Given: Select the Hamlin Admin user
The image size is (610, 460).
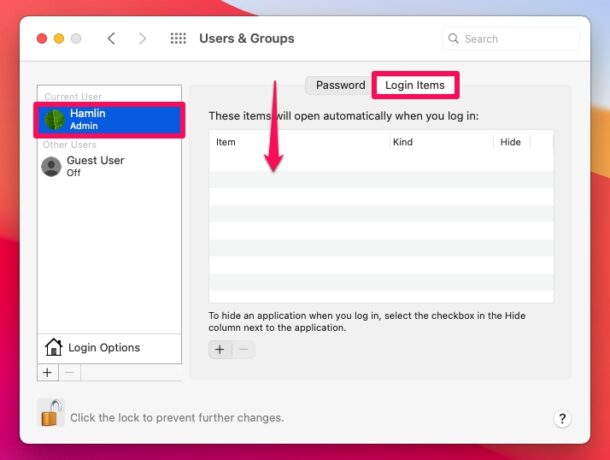Looking at the screenshot, I should tap(109, 120).
